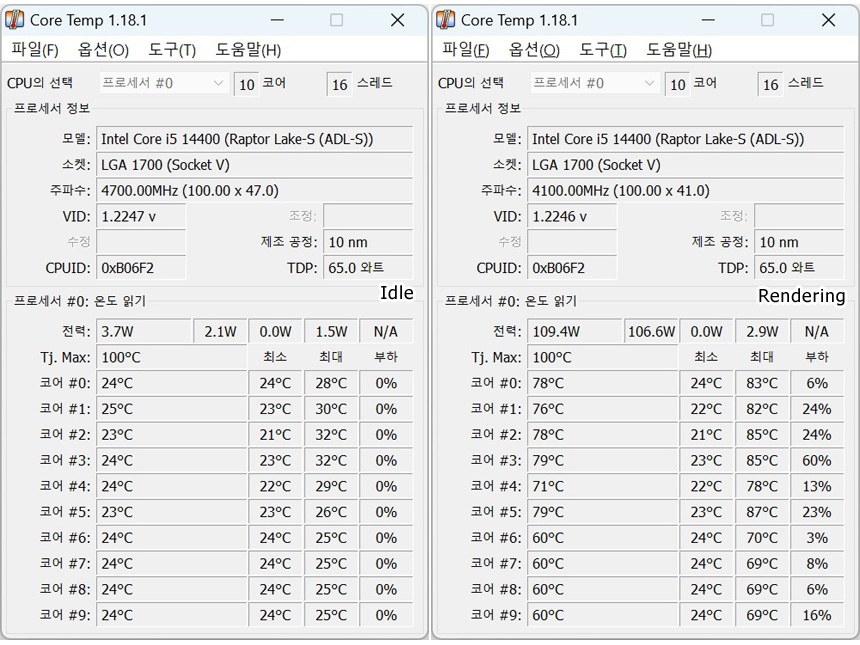Click the 2.1W power value
This screenshot has width=860, height=645.
pyautogui.click(x=220, y=332)
